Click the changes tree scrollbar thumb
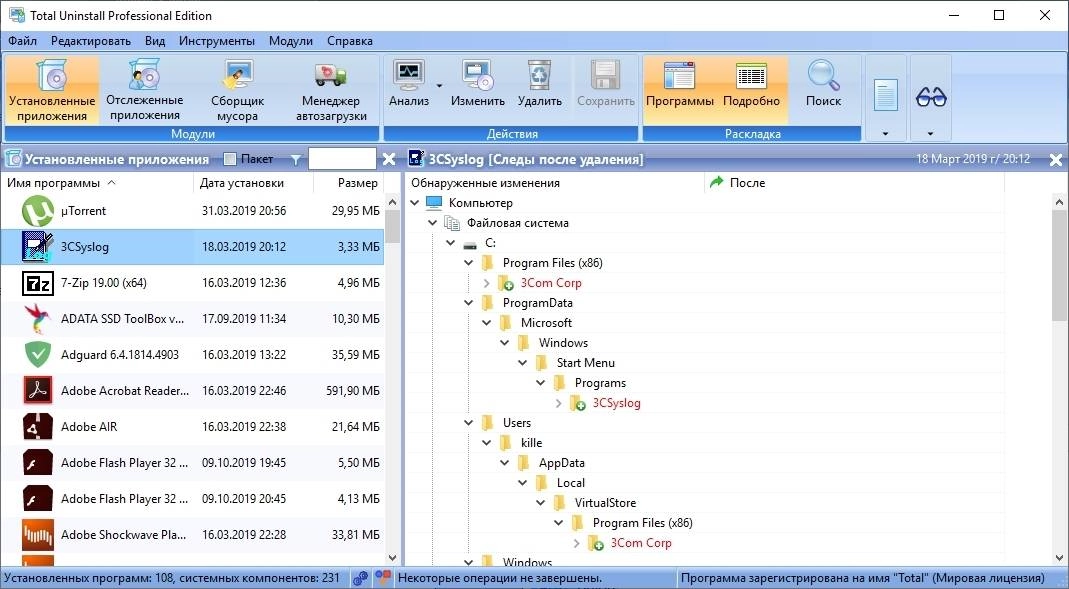 (1059, 266)
